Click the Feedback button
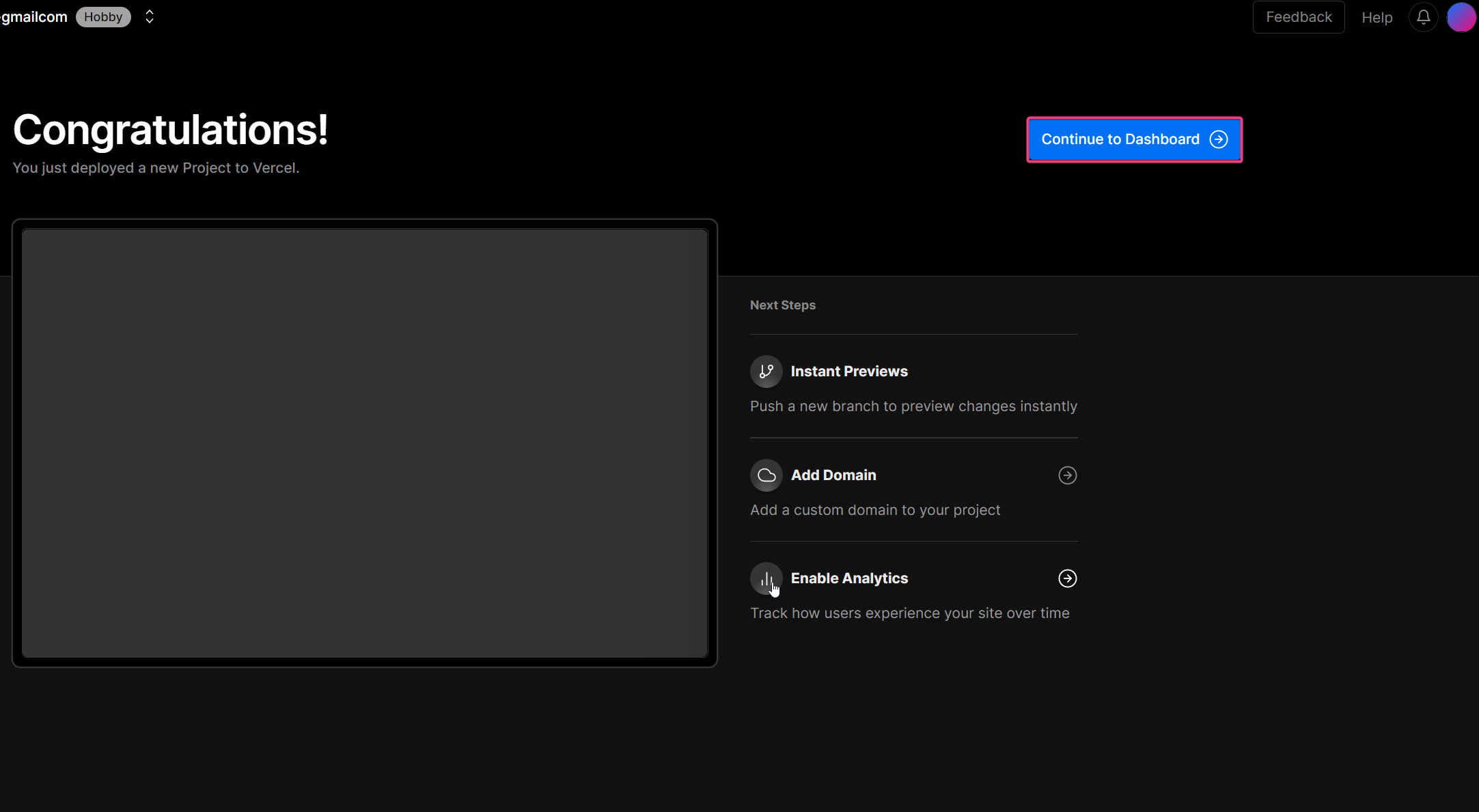Viewport: 1479px width, 812px height. (x=1299, y=17)
